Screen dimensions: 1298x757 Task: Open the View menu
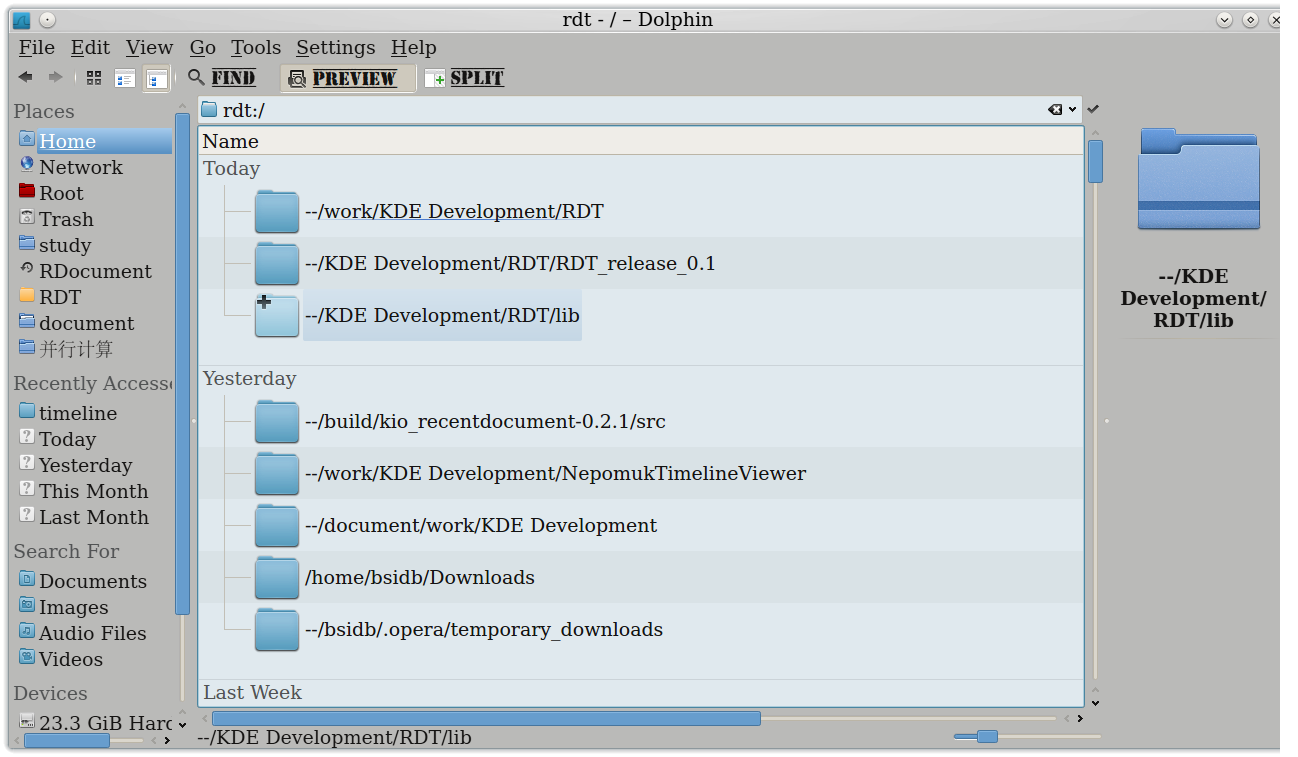click(149, 48)
